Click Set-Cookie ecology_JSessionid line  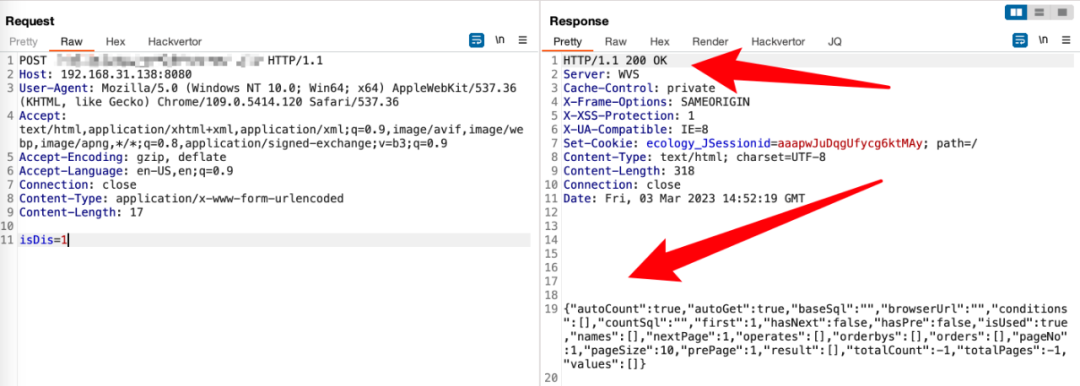[x=769, y=143]
